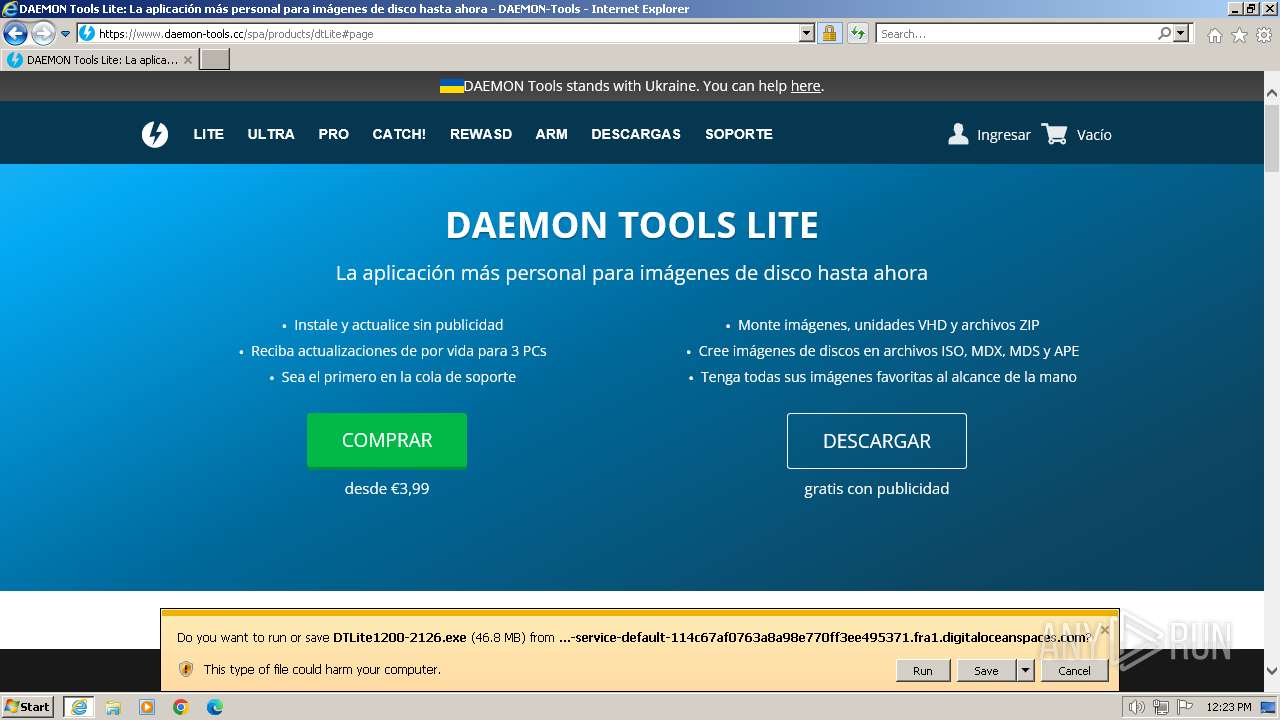Open the Windows Start button
The height and width of the screenshot is (720, 1280).
(x=28, y=706)
